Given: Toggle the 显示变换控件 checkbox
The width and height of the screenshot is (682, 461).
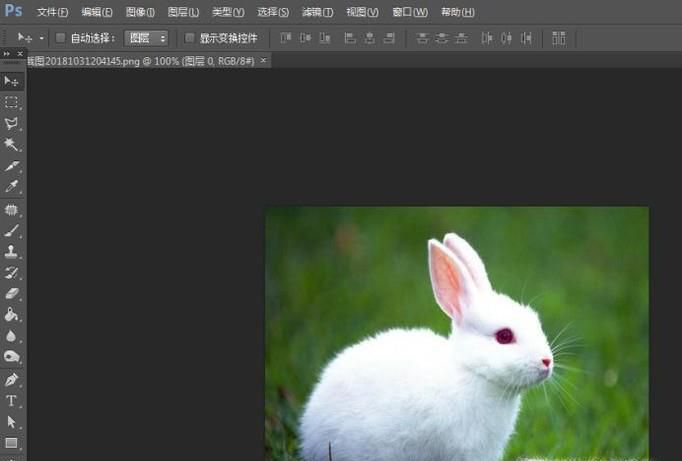Looking at the screenshot, I should 190,38.
